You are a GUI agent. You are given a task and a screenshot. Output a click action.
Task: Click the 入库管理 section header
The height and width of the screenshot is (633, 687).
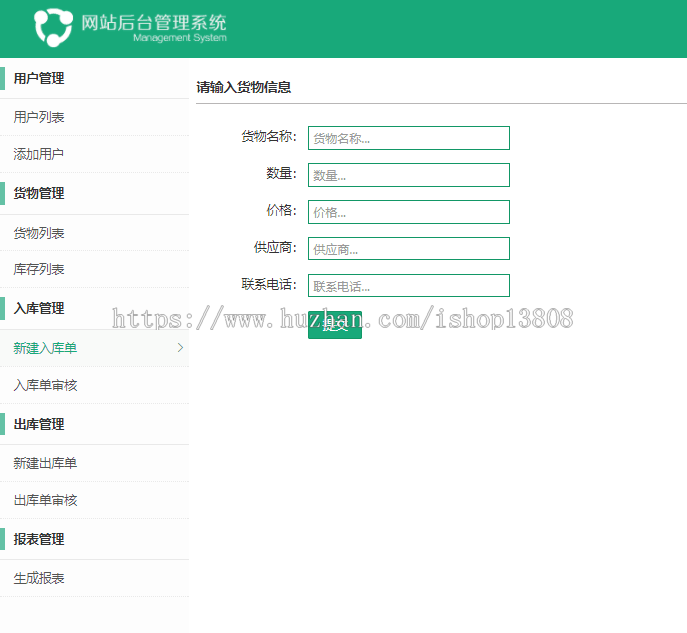coord(39,308)
